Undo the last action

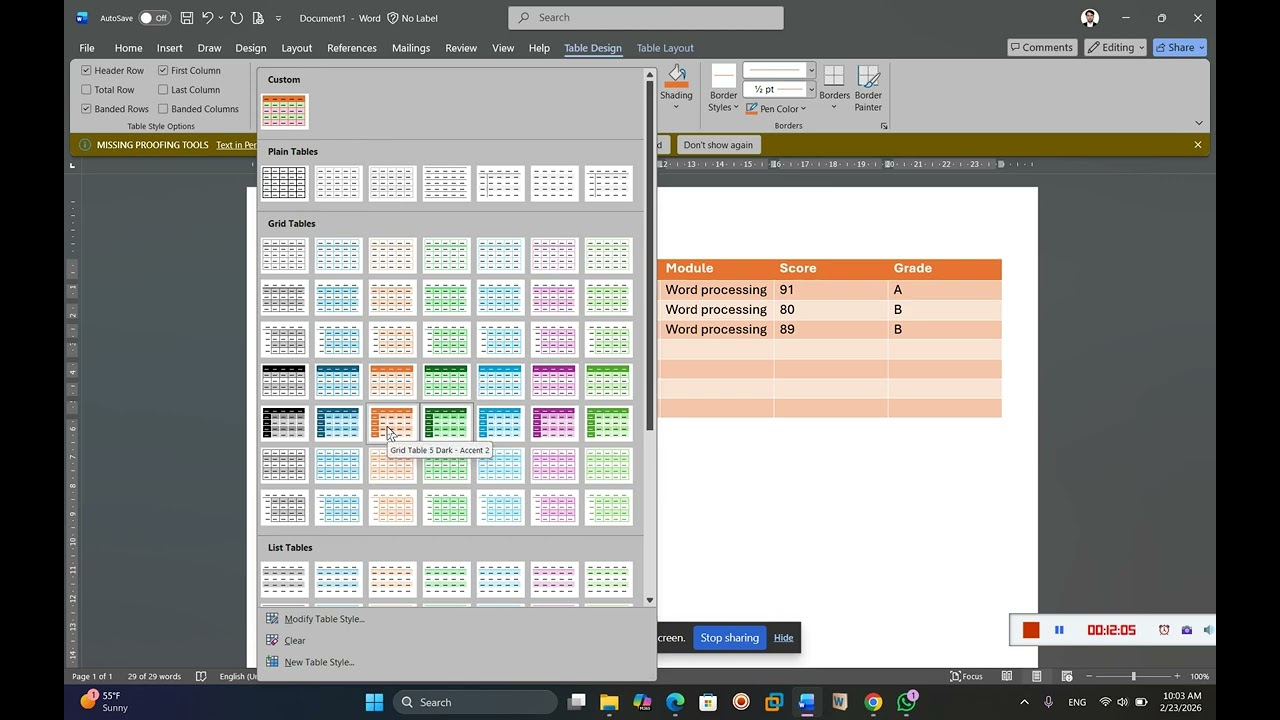[x=207, y=18]
